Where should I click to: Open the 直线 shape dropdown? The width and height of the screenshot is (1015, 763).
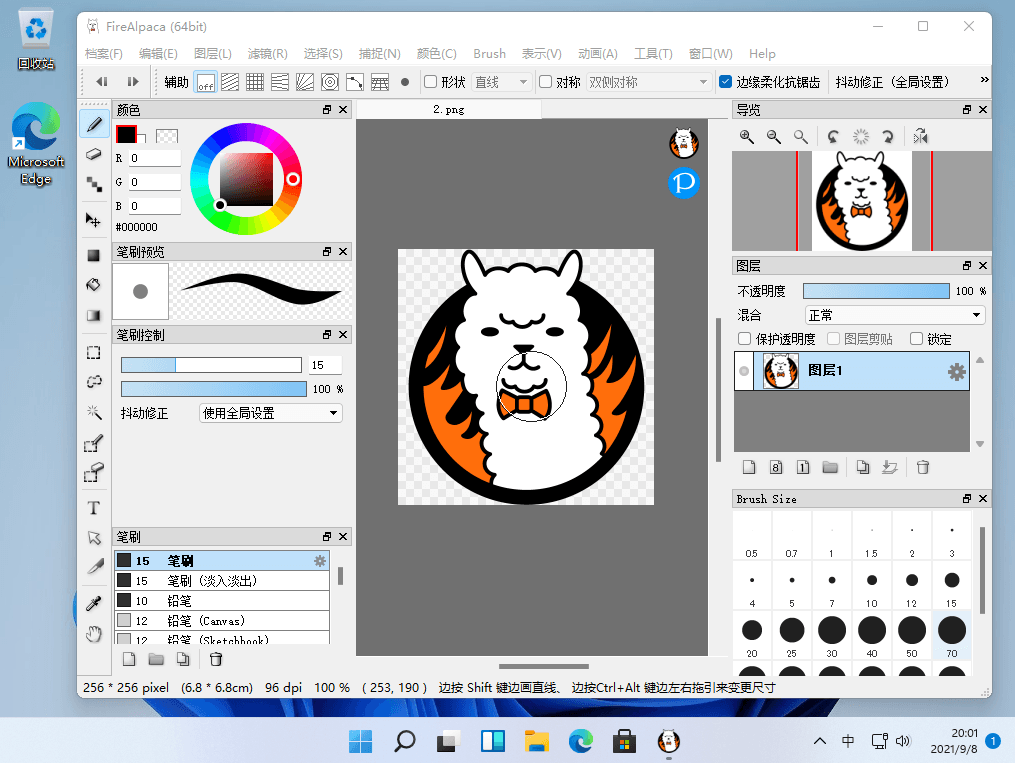pyautogui.click(x=502, y=82)
